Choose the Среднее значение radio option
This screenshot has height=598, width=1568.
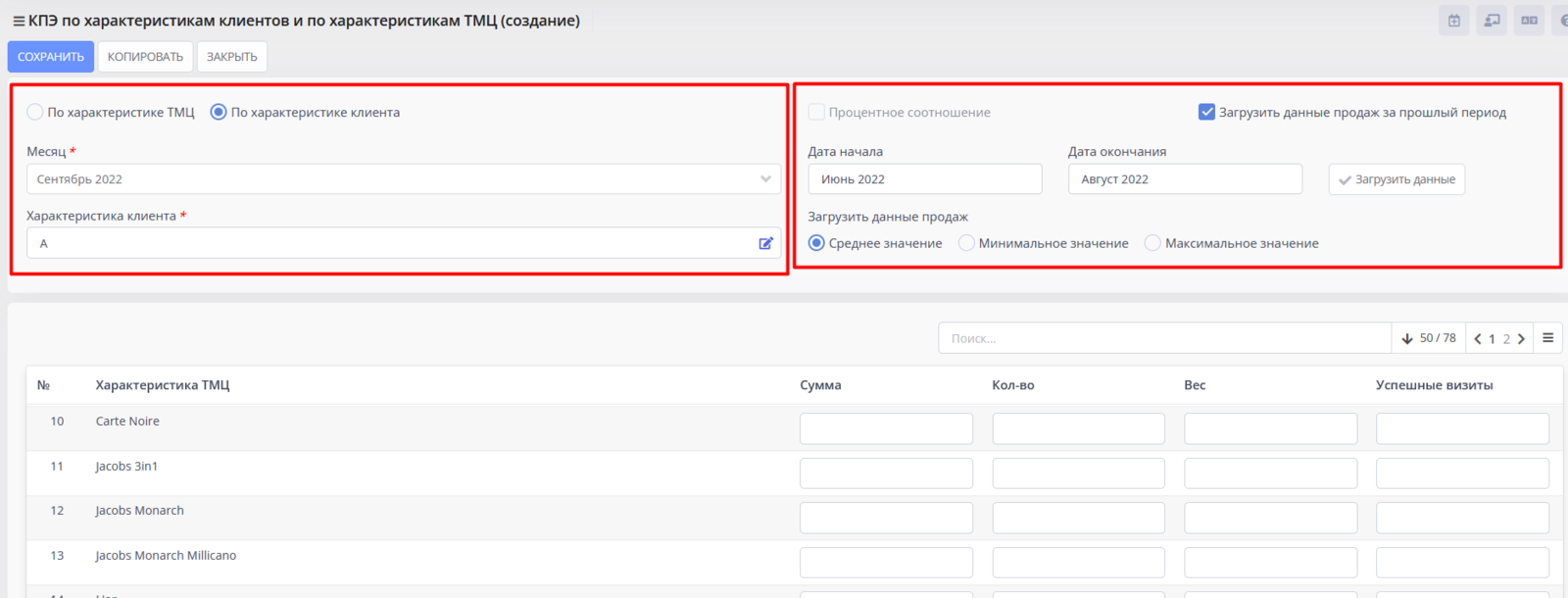pyautogui.click(x=816, y=243)
